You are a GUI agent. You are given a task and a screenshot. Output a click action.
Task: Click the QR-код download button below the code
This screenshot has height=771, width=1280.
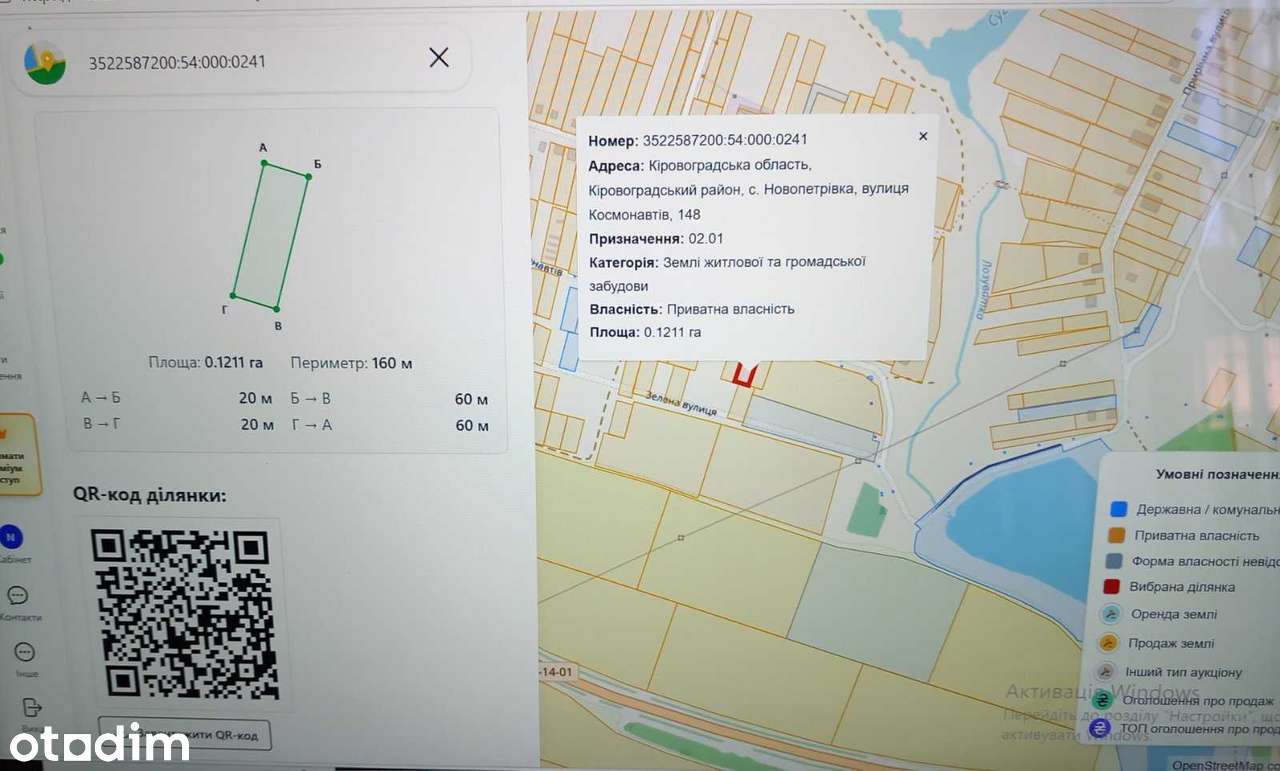pyautogui.click(x=185, y=735)
